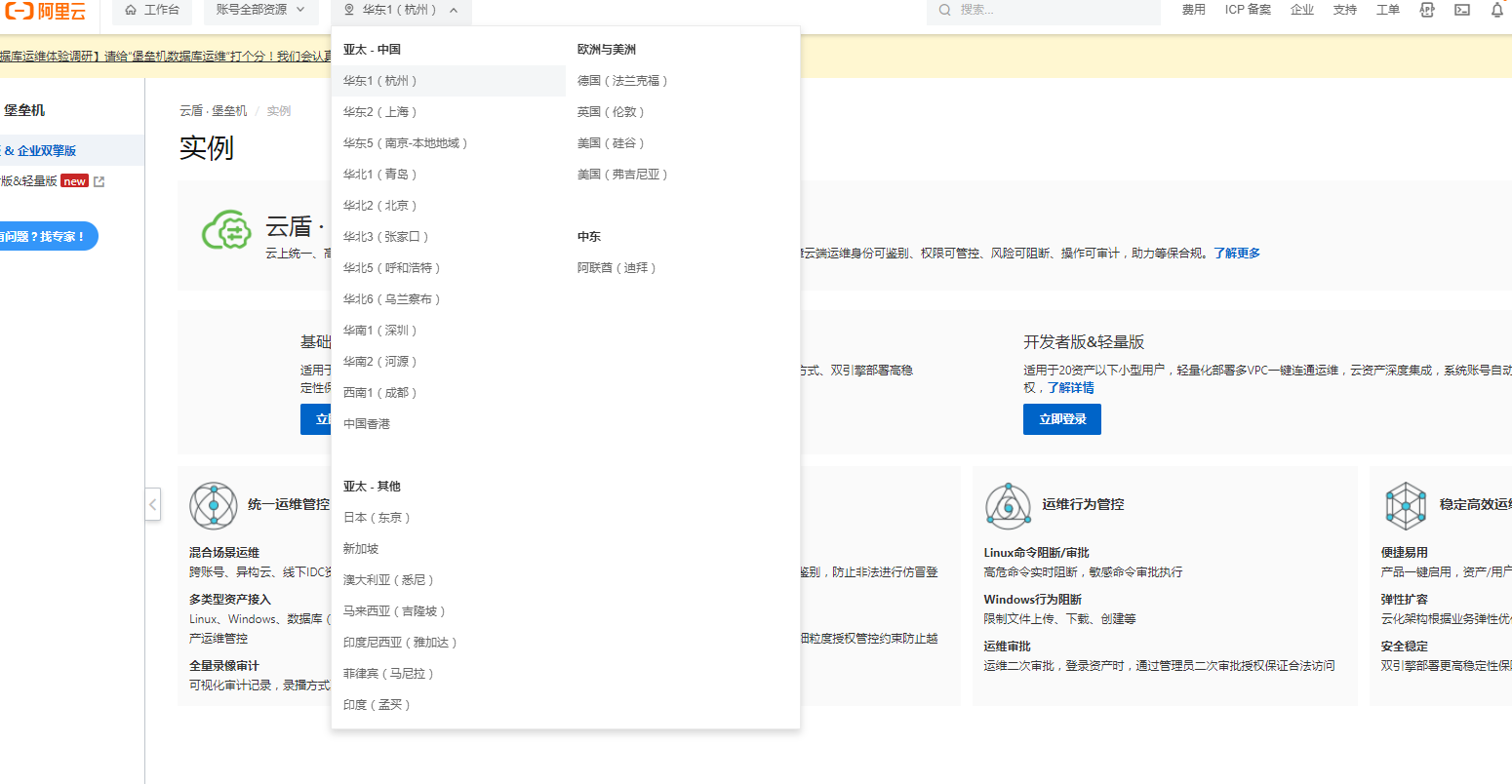The width and height of the screenshot is (1512, 784).
Task: Click the 中东 group heading
Action: click(589, 237)
